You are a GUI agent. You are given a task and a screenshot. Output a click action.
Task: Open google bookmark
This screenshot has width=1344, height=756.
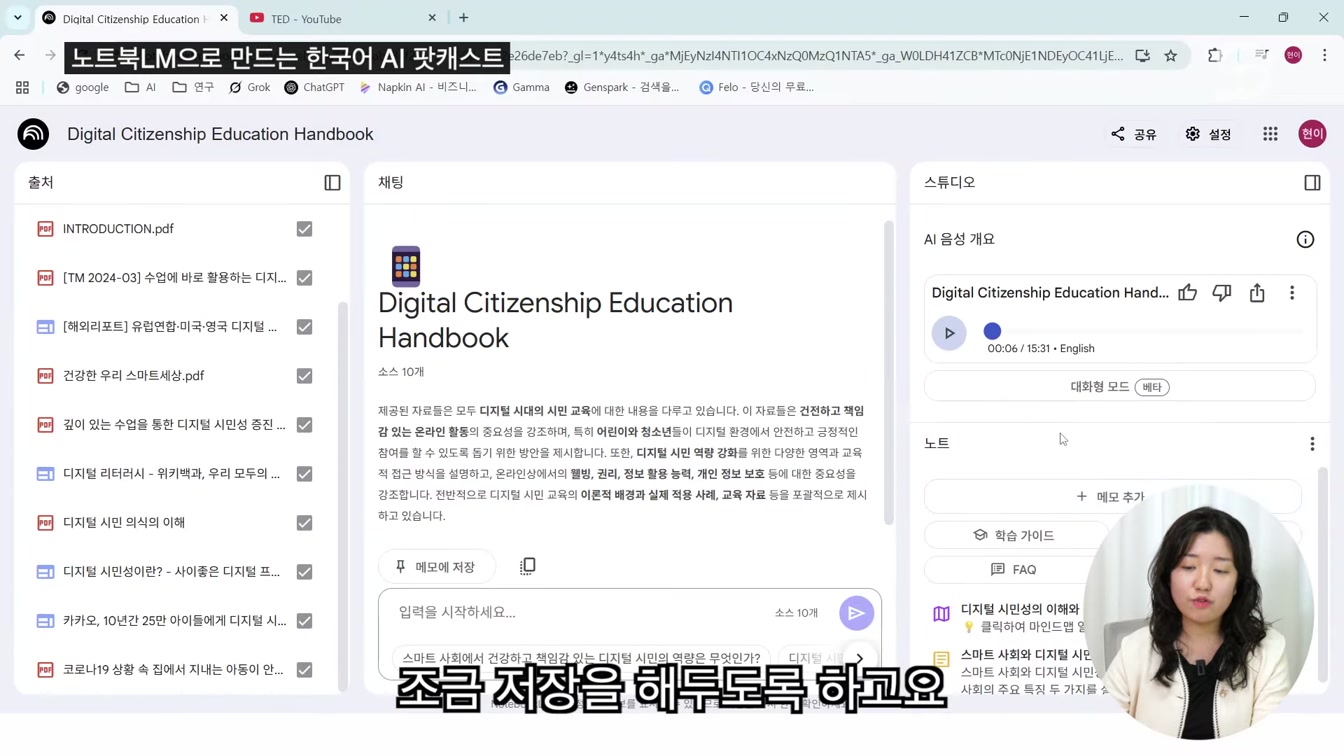point(83,88)
